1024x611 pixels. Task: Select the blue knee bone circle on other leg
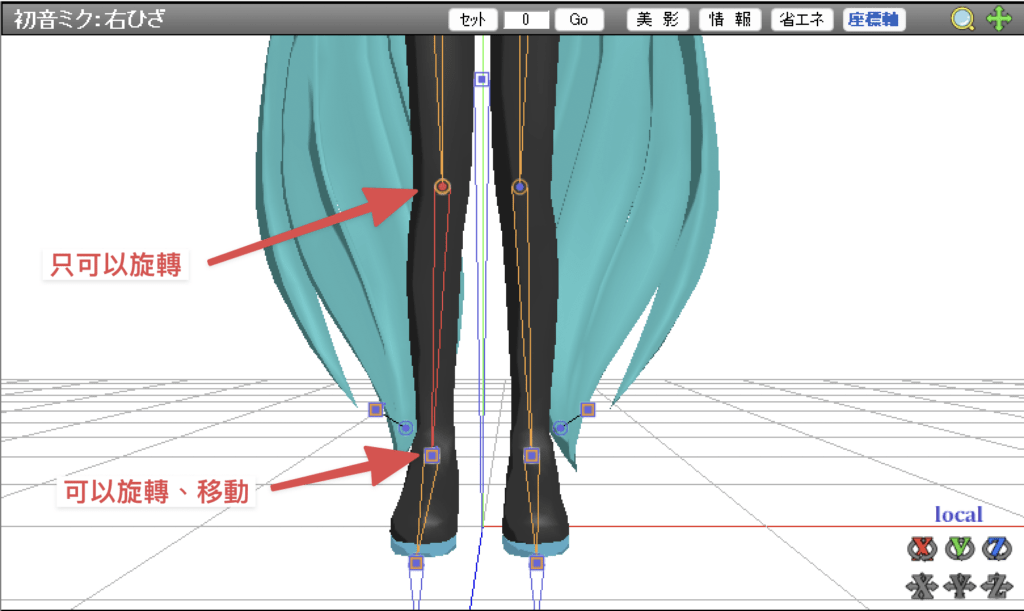click(519, 187)
